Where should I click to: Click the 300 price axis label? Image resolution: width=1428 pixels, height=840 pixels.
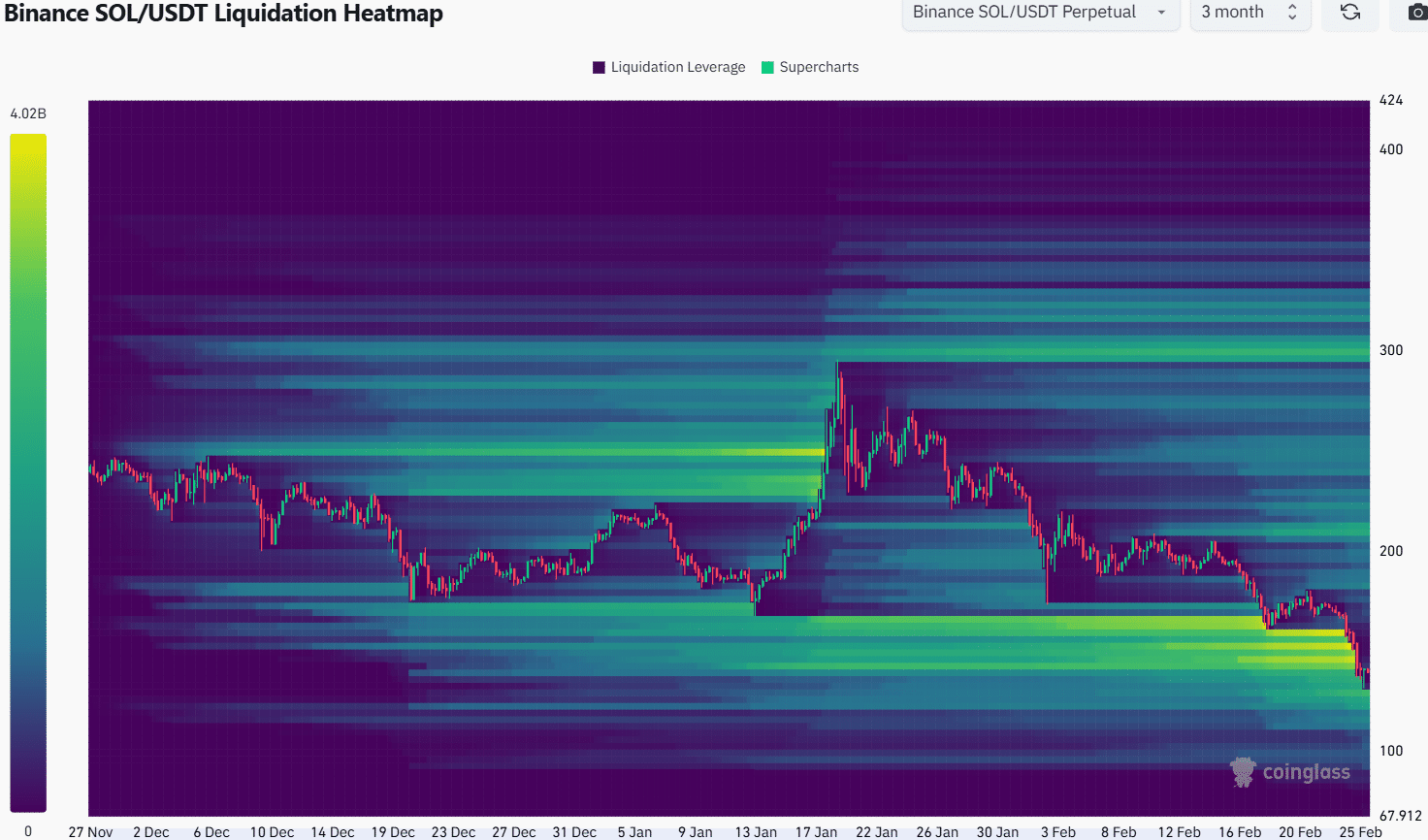coord(1391,350)
